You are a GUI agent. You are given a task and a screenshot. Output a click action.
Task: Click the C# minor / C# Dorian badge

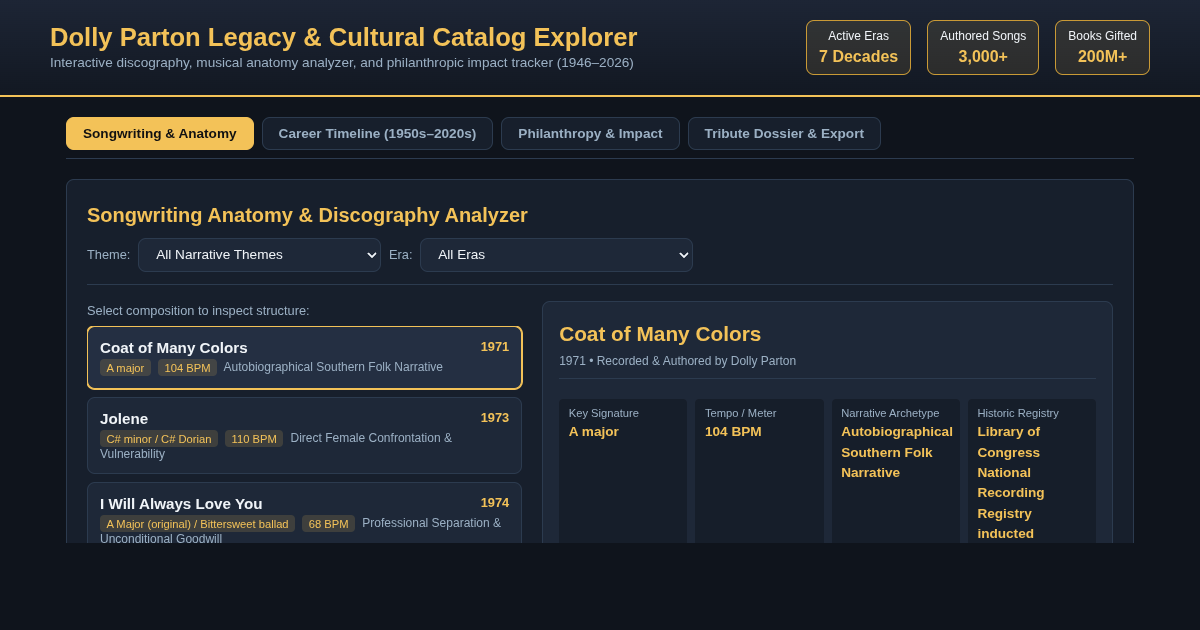click(x=159, y=439)
